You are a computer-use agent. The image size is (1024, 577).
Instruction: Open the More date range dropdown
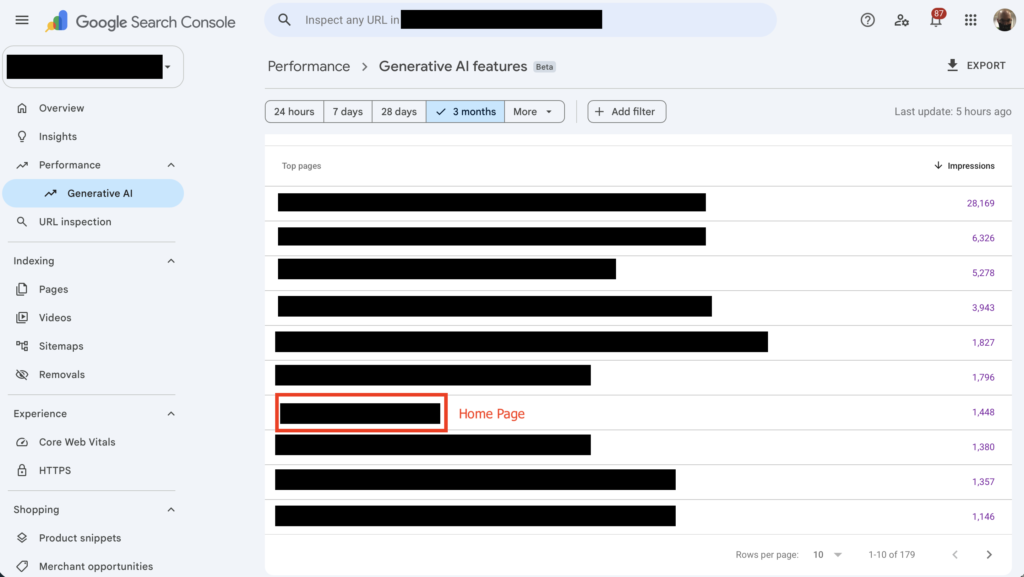click(x=534, y=112)
